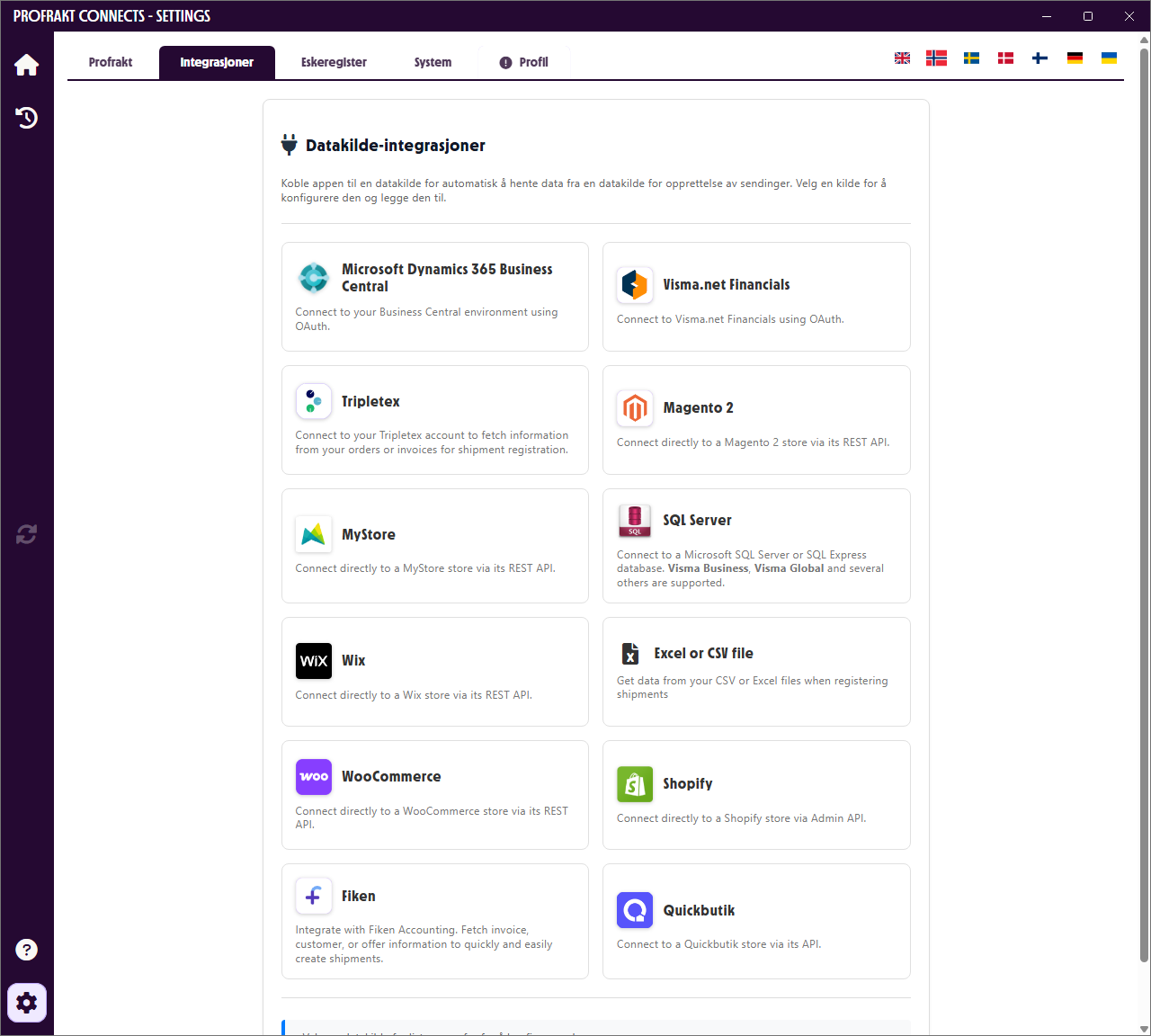Open the Wix integration card
This screenshot has height=1036, width=1151.
pyautogui.click(x=434, y=672)
